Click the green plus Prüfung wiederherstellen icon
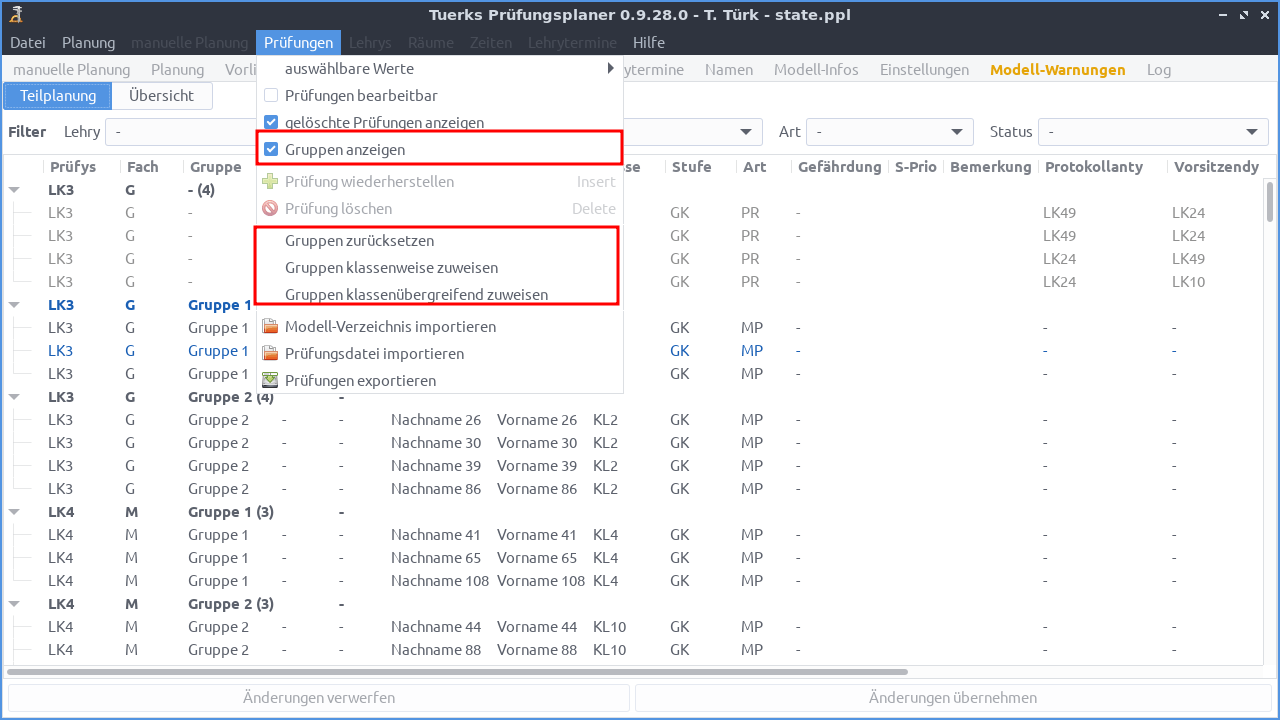 (x=270, y=181)
